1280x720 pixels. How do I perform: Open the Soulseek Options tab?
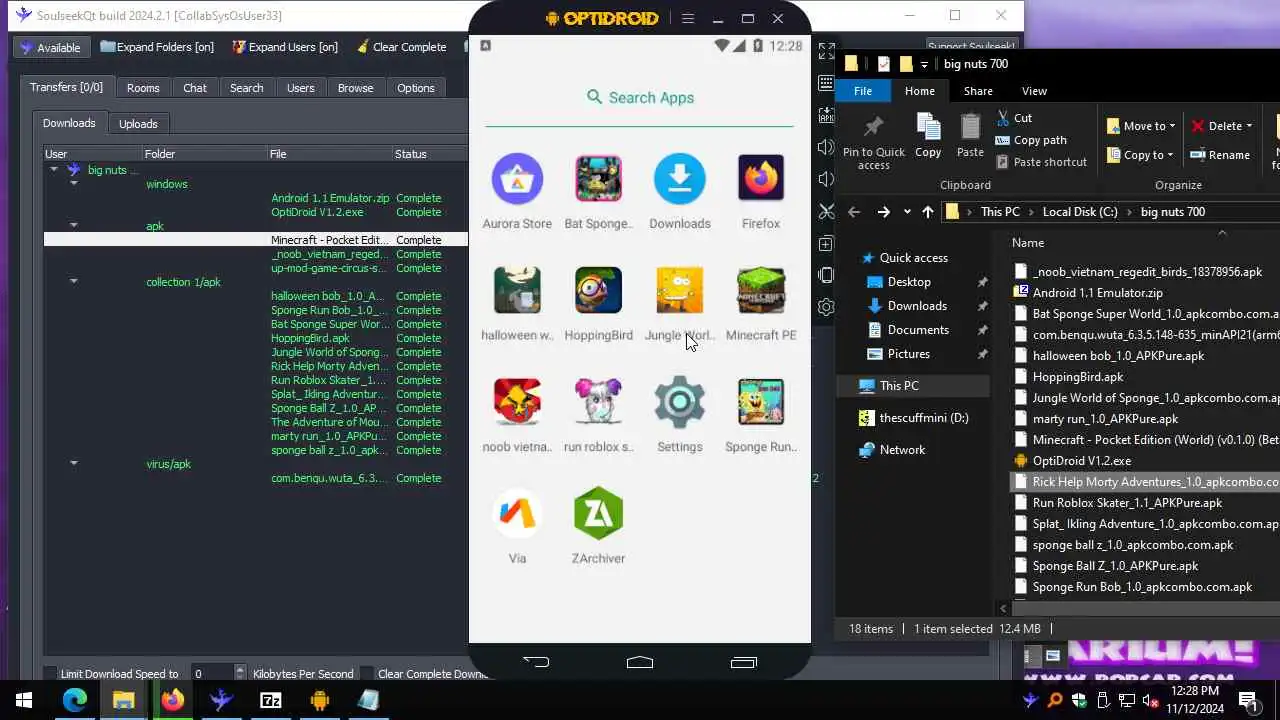(x=416, y=88)
